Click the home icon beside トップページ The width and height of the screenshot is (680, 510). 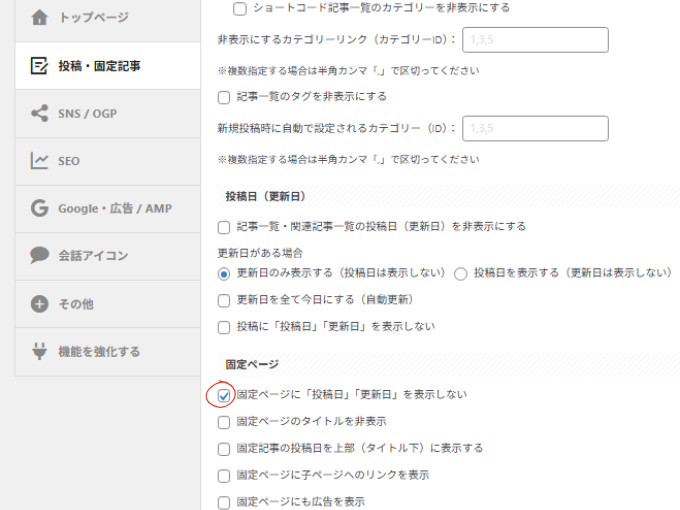pos(39,17)
